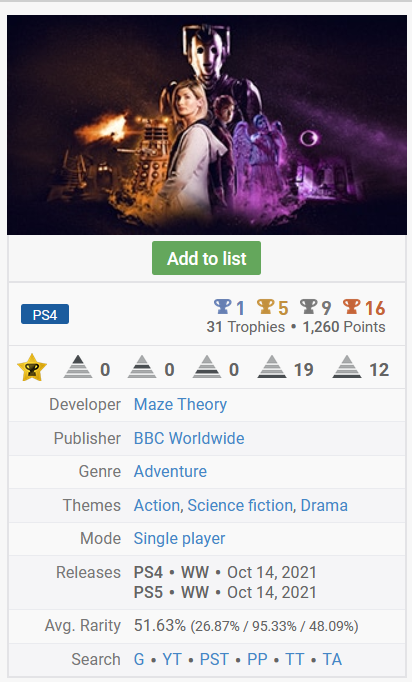
Task: Select the rarity pyramid icon showing 19
Action: tap(271, 367)
